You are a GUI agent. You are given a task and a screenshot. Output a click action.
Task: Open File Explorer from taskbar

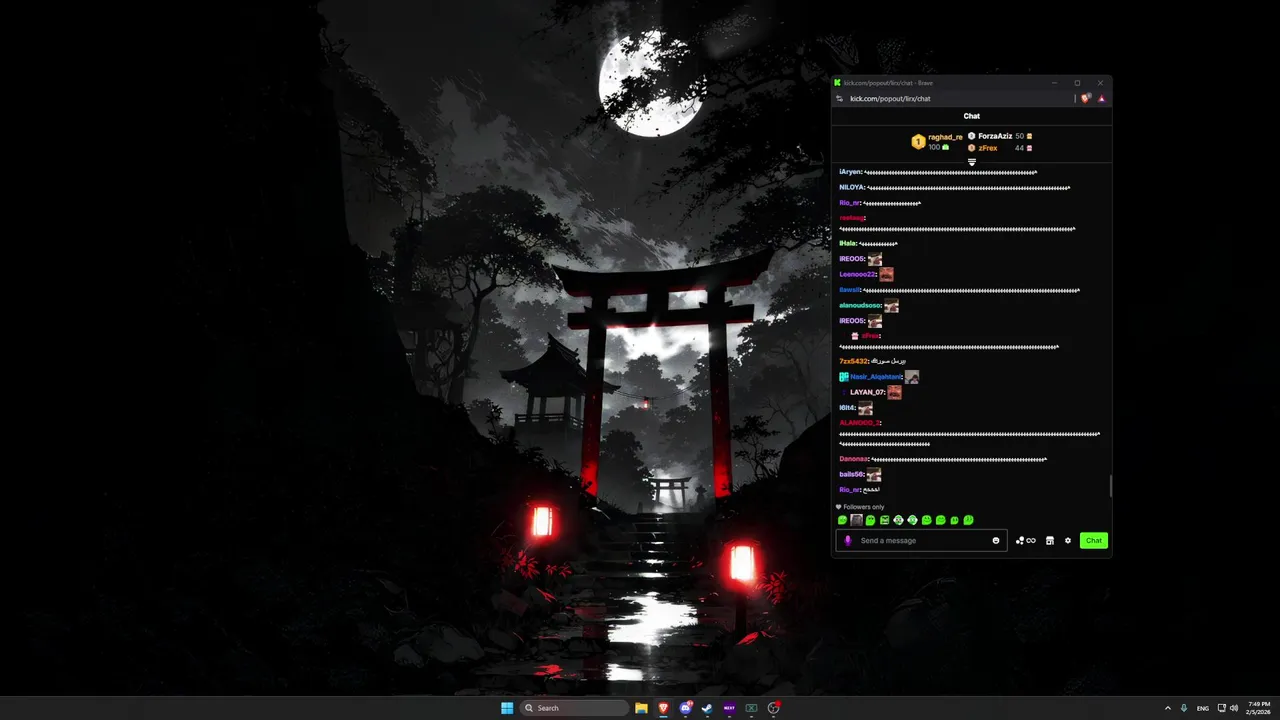(641, 708)
